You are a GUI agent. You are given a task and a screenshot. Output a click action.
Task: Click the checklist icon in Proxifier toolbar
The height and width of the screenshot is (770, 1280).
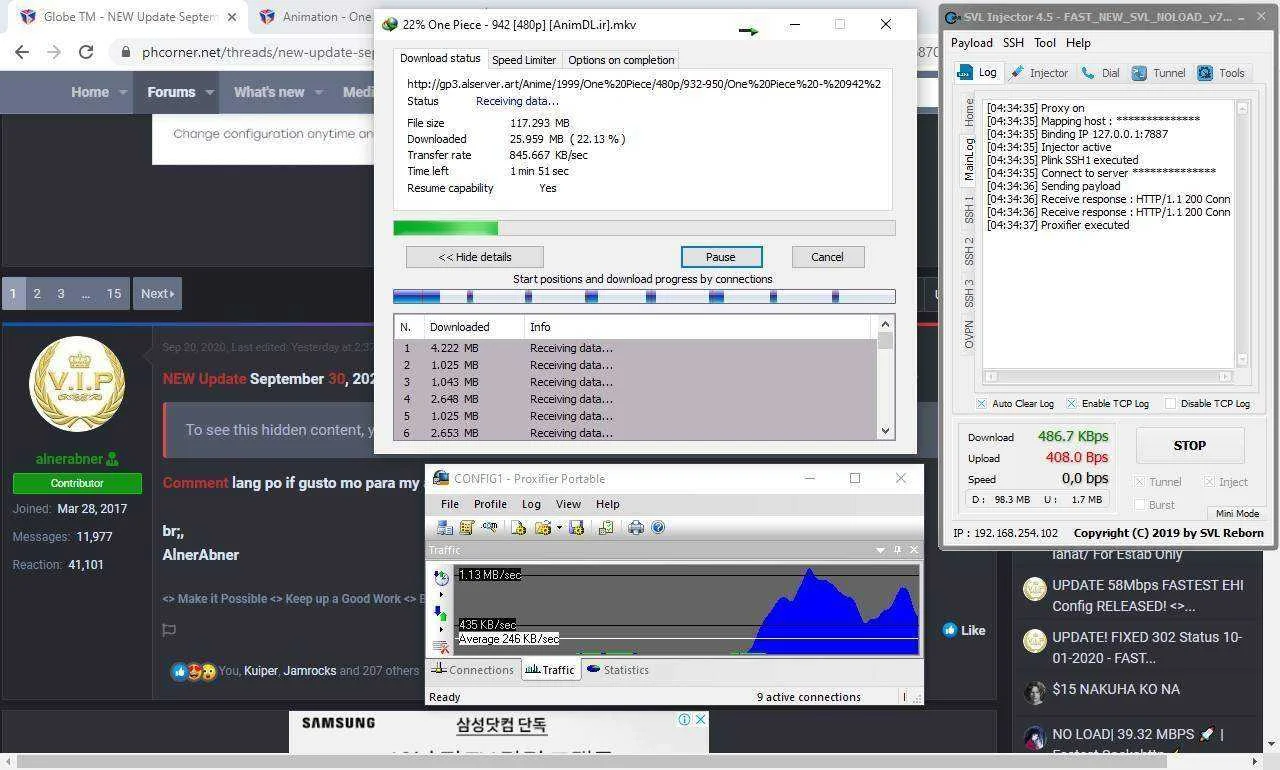pos(606,528)
